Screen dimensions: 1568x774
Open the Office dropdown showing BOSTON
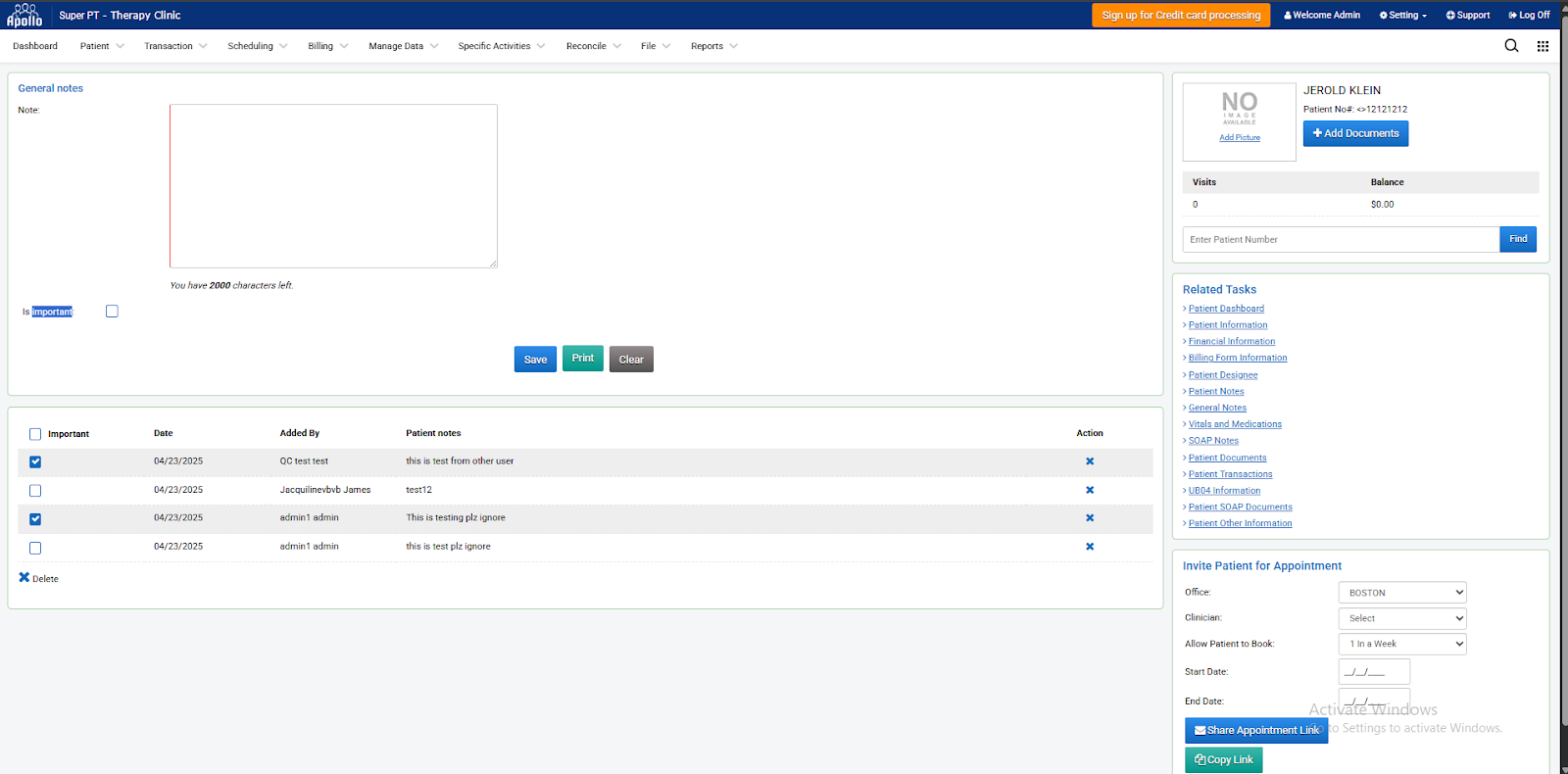click(x=1401, y=593)
